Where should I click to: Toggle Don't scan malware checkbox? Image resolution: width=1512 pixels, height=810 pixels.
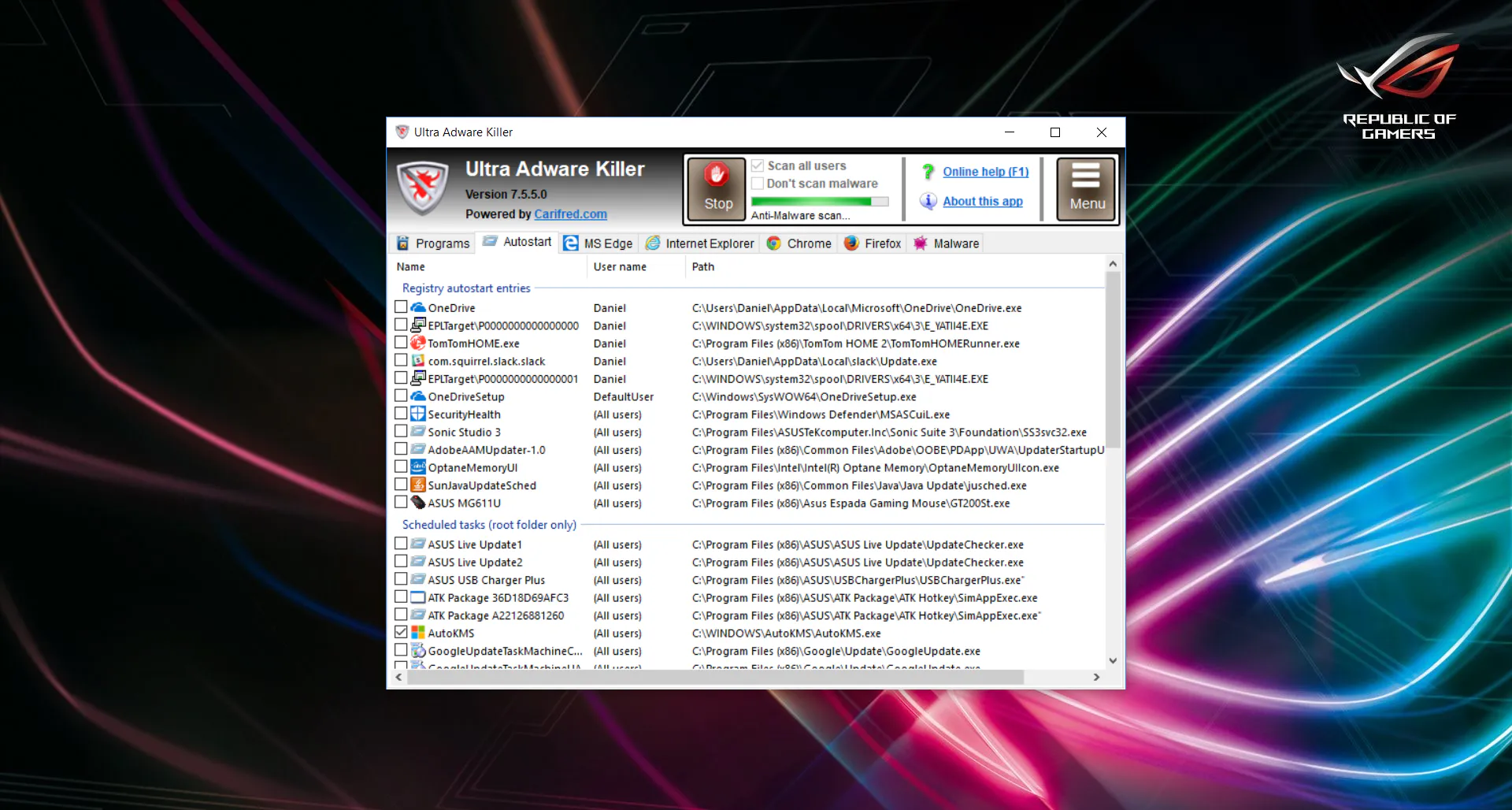(758, 184)
